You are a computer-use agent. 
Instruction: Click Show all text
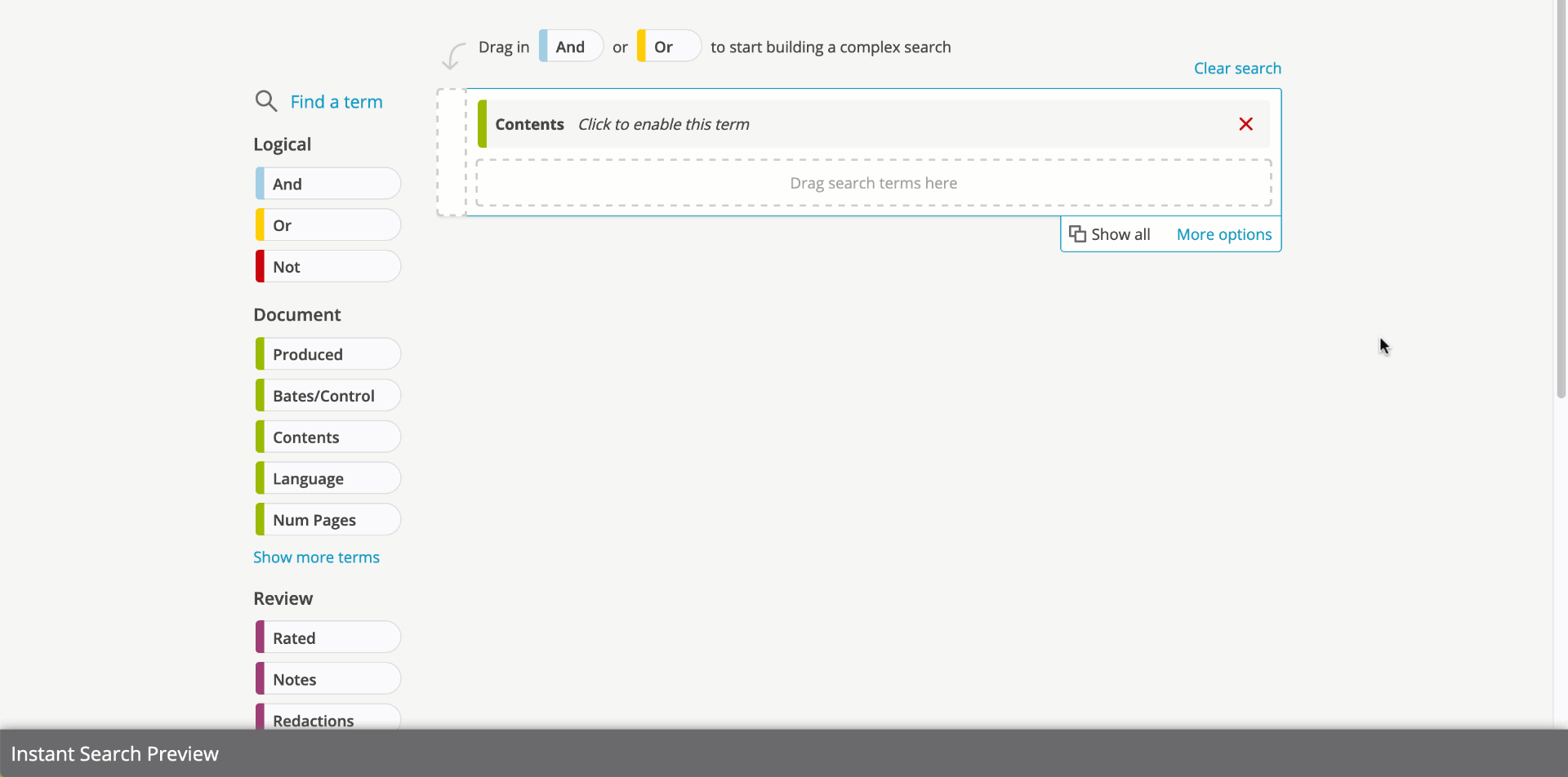pyautogui.click(x=1120, y=235)
